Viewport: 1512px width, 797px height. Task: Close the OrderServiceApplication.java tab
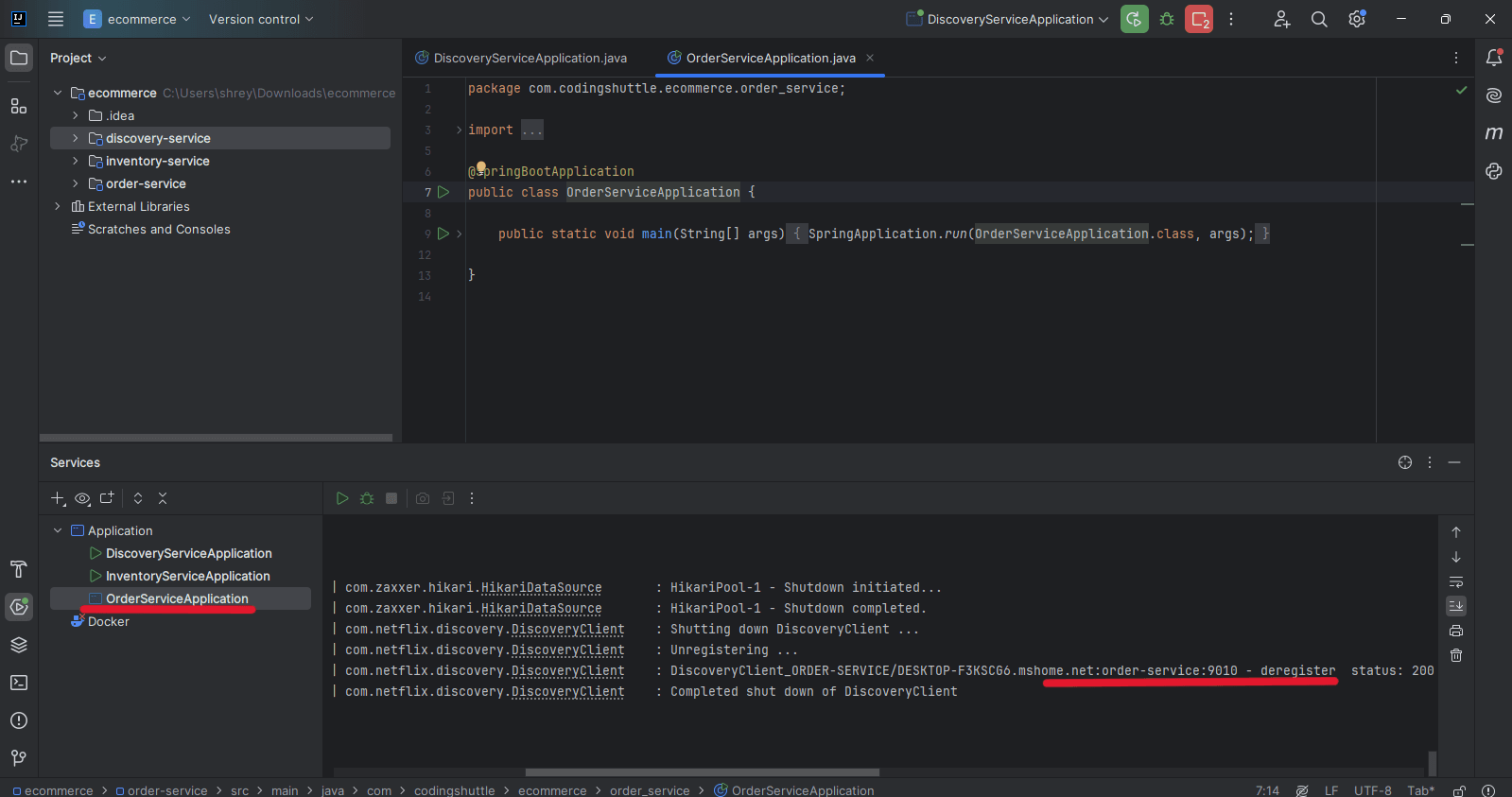[x=870, y=58]
